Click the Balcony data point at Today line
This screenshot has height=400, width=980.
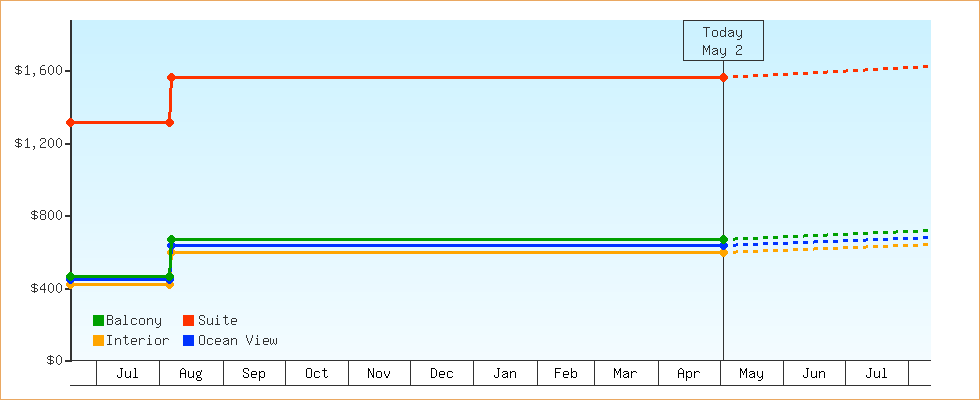pos(724,239)
